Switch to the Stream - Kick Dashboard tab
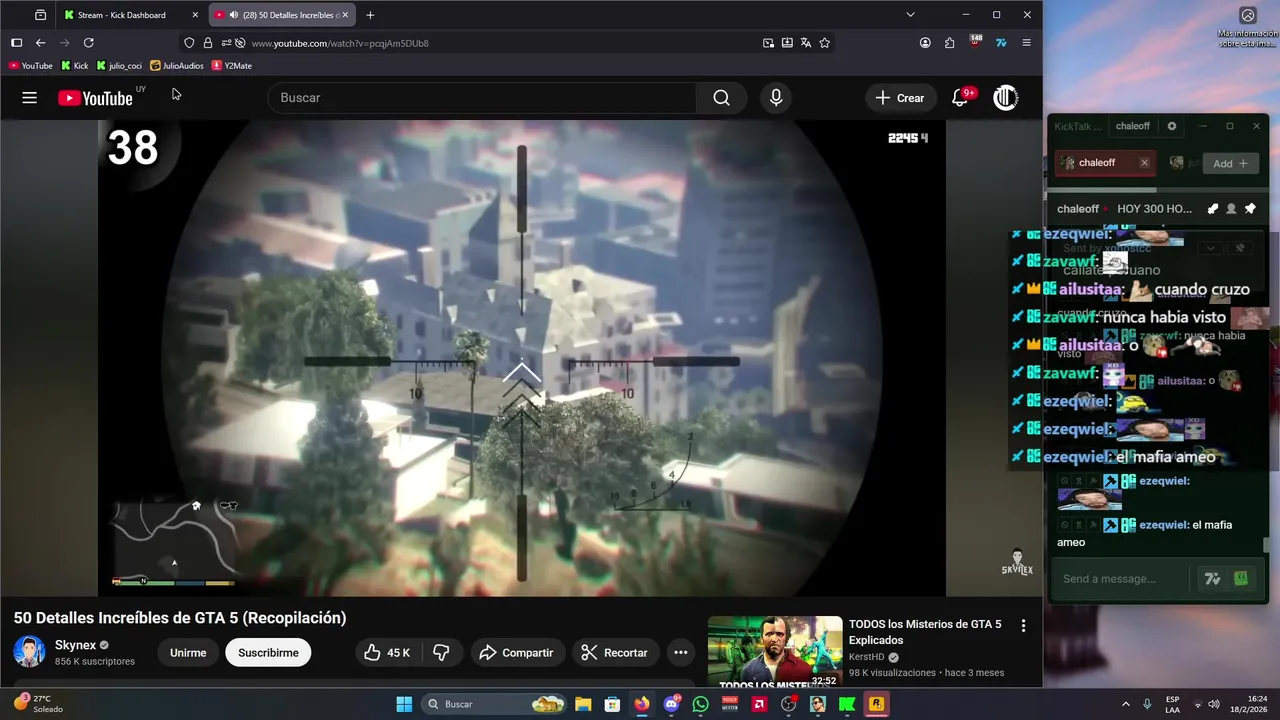Viewport: 1280px width, 720px height. pyautogui.click(x=131, y=15)
